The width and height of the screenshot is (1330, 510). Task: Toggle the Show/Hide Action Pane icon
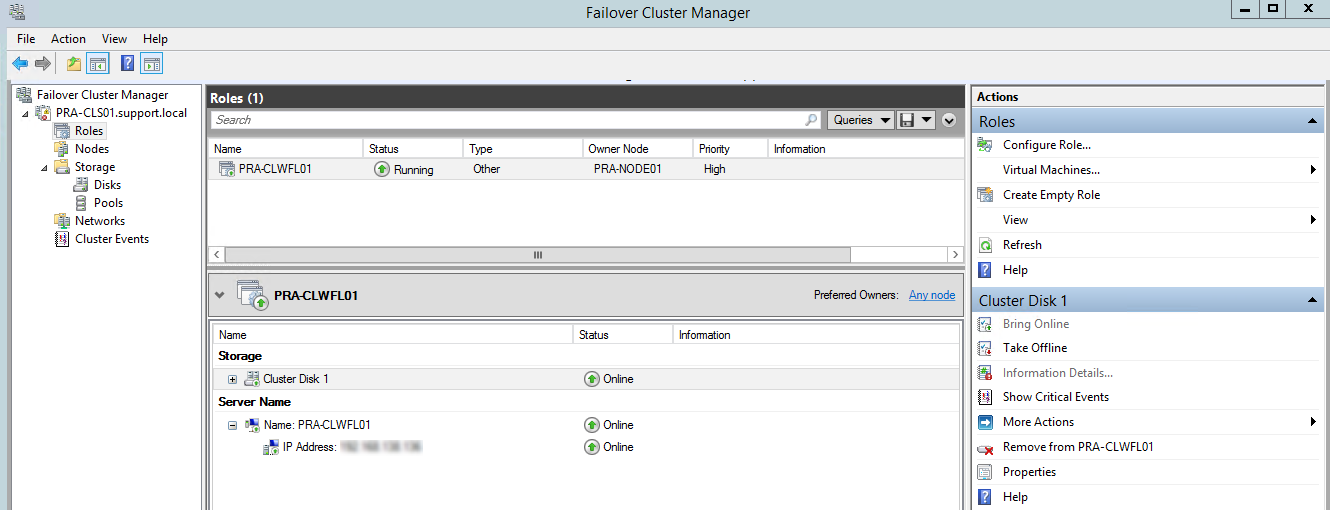tap(151, 64)
